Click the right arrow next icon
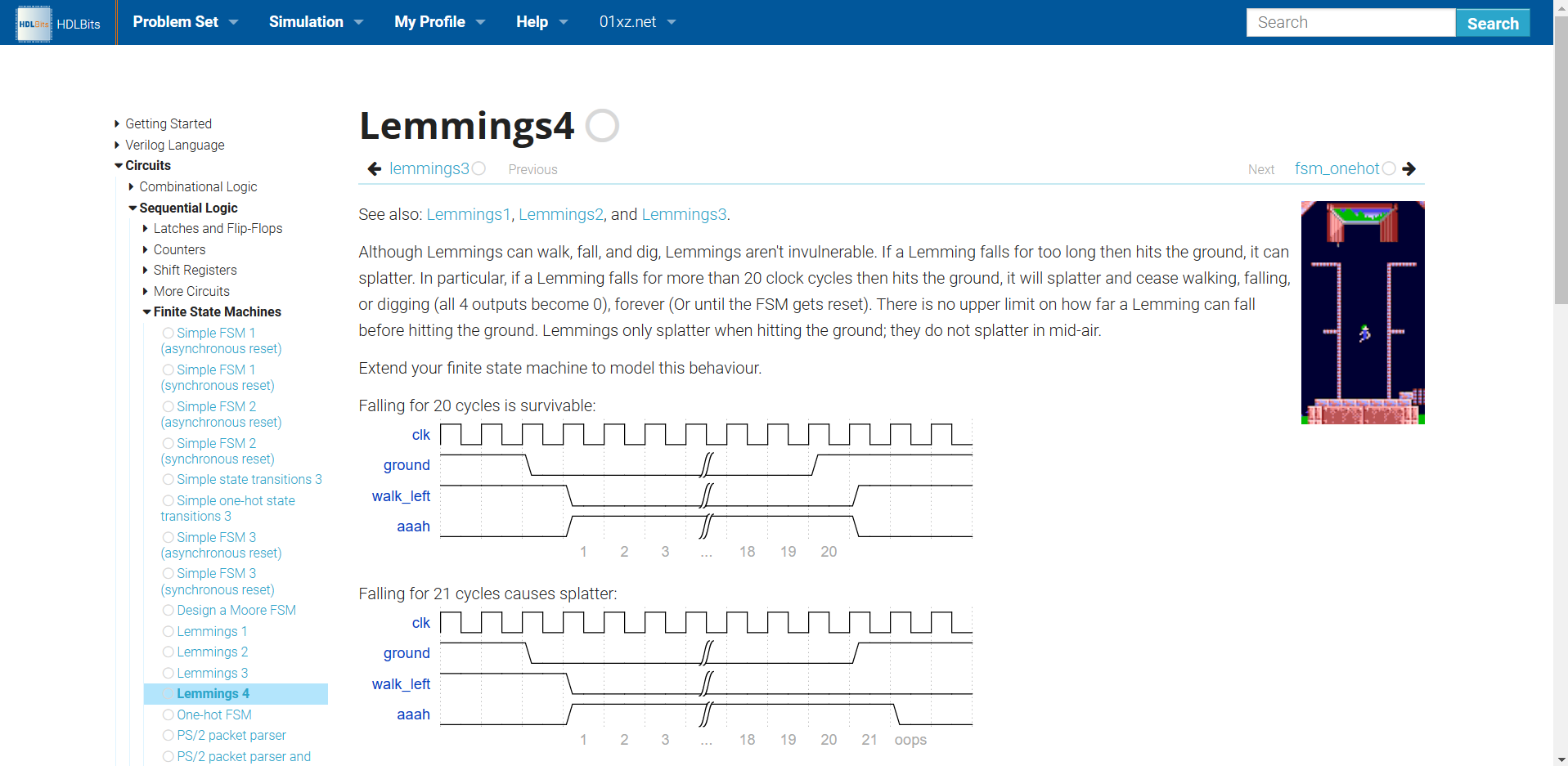The image size is (1568, 766). (x=1409, y=168)
